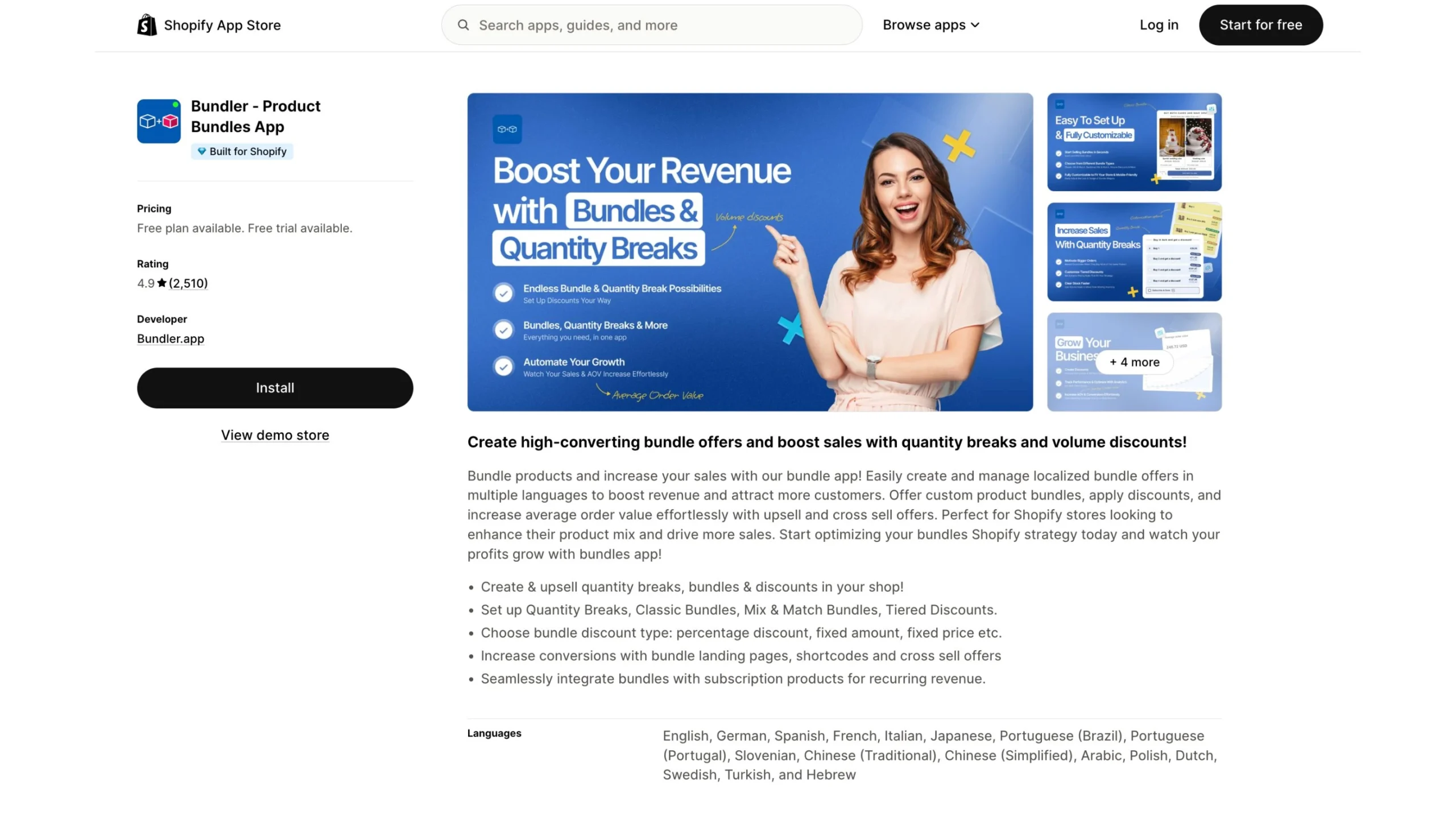1456x819 pixels.
Task: Focus the Search apps, guides, and more field
Action: 651,25
